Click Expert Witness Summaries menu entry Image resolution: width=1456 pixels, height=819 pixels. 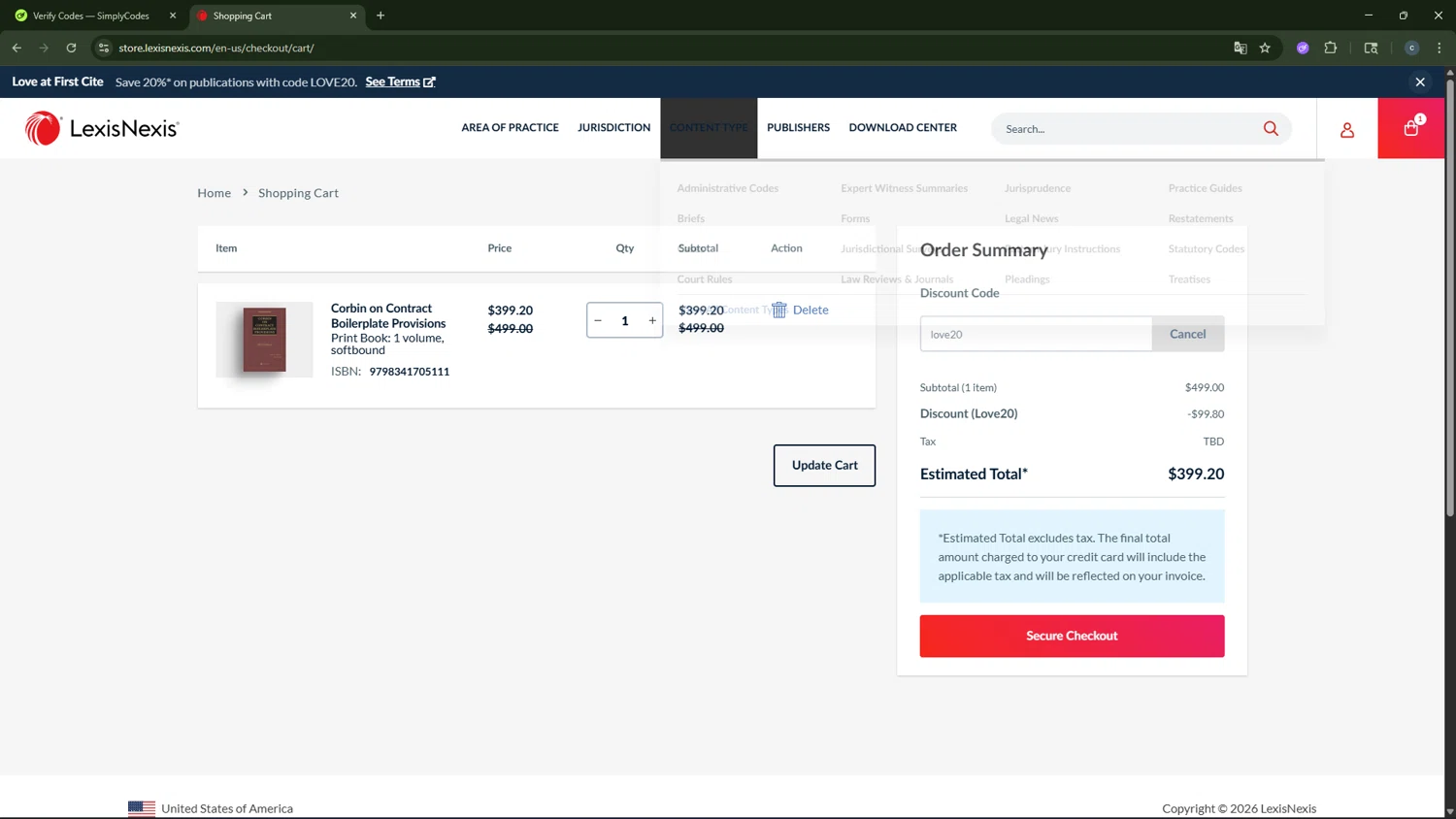[x=904, y=188]
